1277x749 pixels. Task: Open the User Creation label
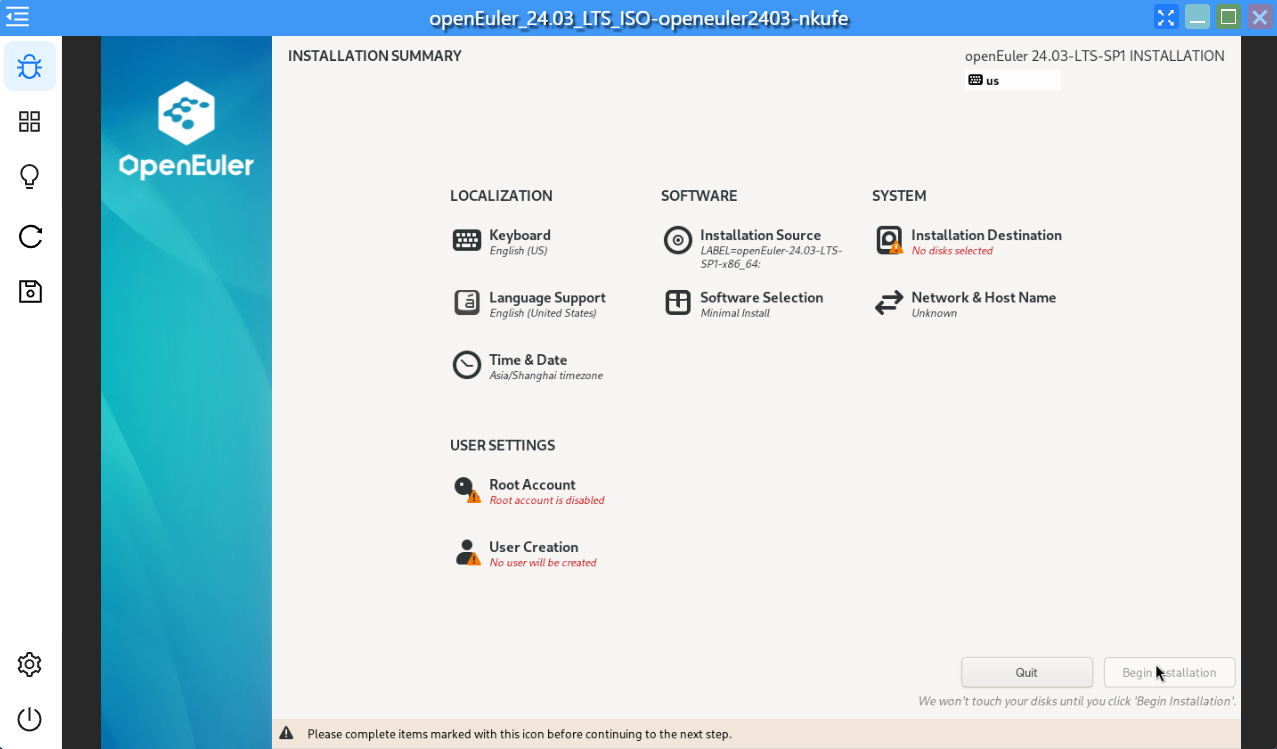pyautogui.click(x=533, y=547)
